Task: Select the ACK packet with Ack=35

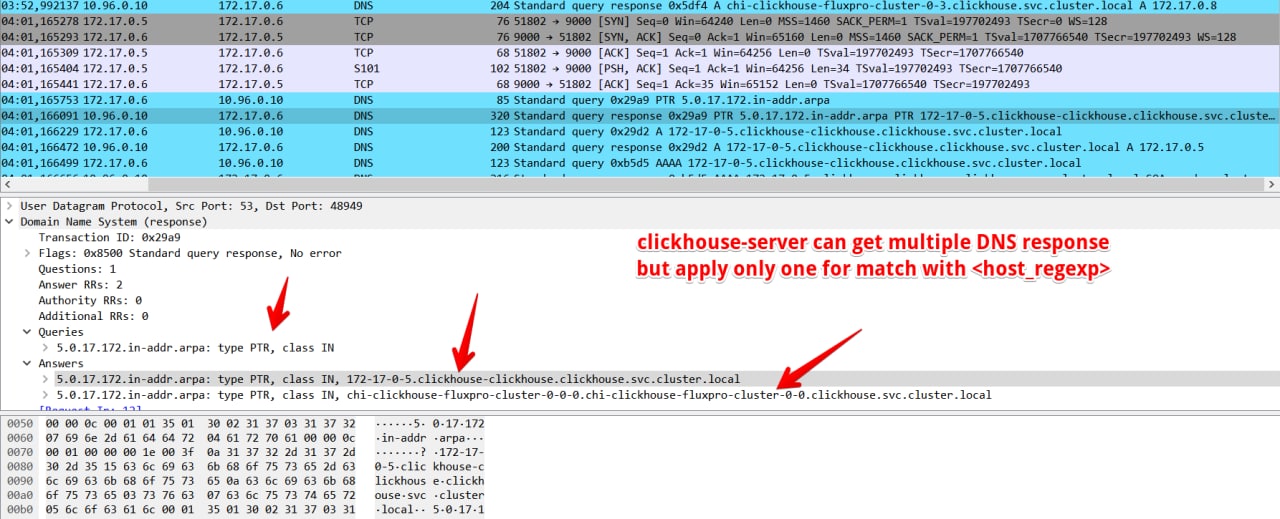Action: (x=640, y=84)
